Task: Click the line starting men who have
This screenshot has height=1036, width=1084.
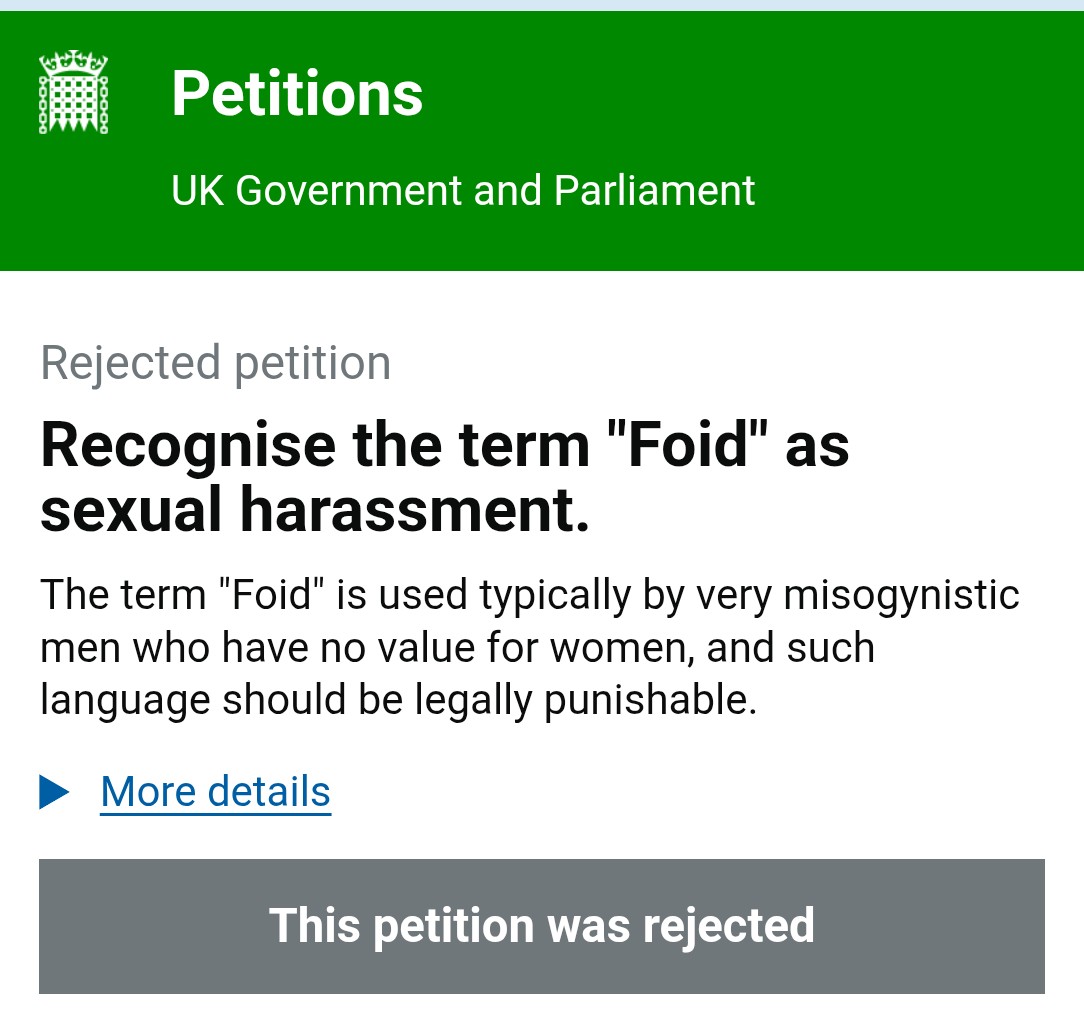Action: tap(458, 648)
